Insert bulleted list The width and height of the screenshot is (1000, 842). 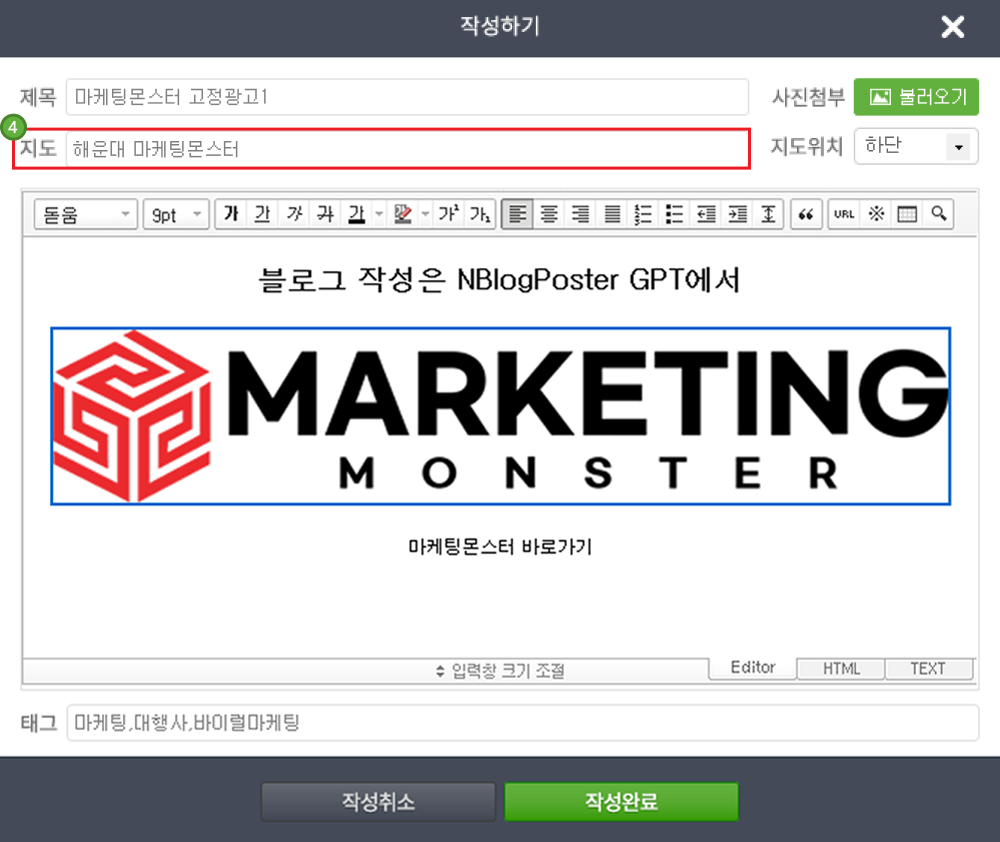pyautogui.click(x=674, y=214)
